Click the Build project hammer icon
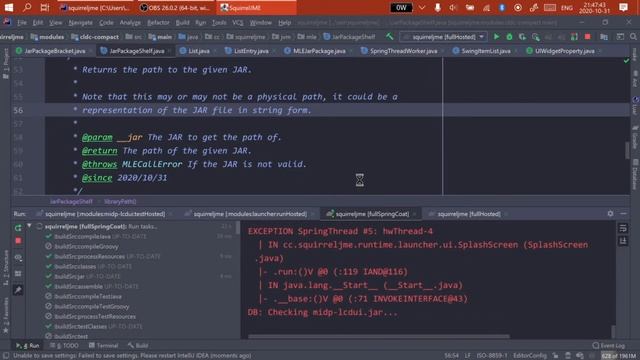This screenshot has height=360, width=640. pos(390,37)
